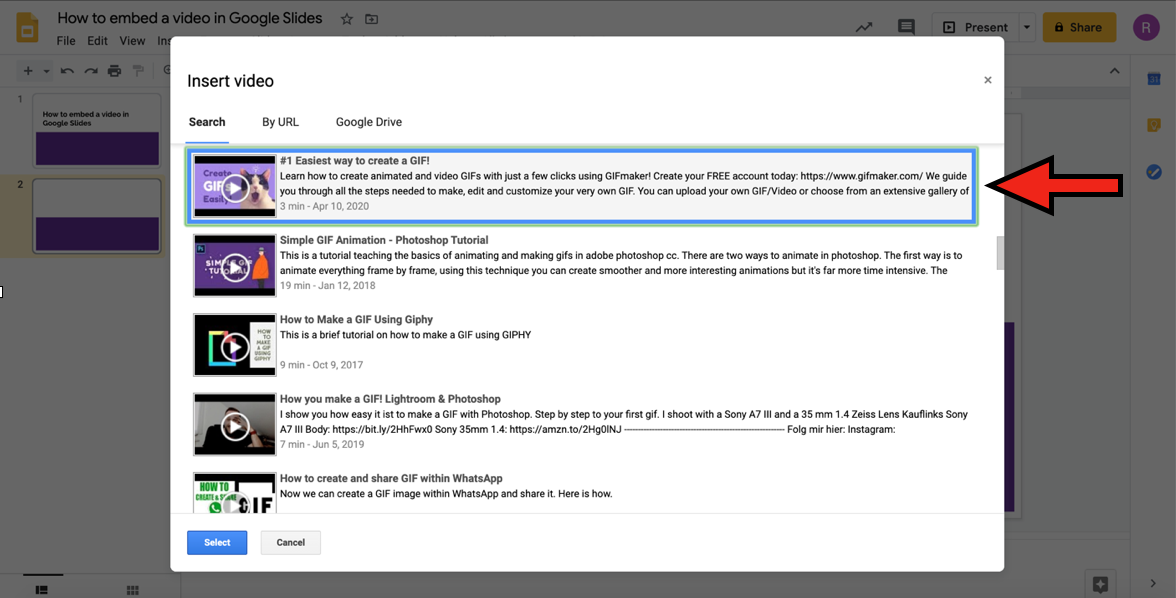The width and height of the screenshot is (1176, 598).
Task: Click the undo arrow in toolbar
Action: (67, 71)
